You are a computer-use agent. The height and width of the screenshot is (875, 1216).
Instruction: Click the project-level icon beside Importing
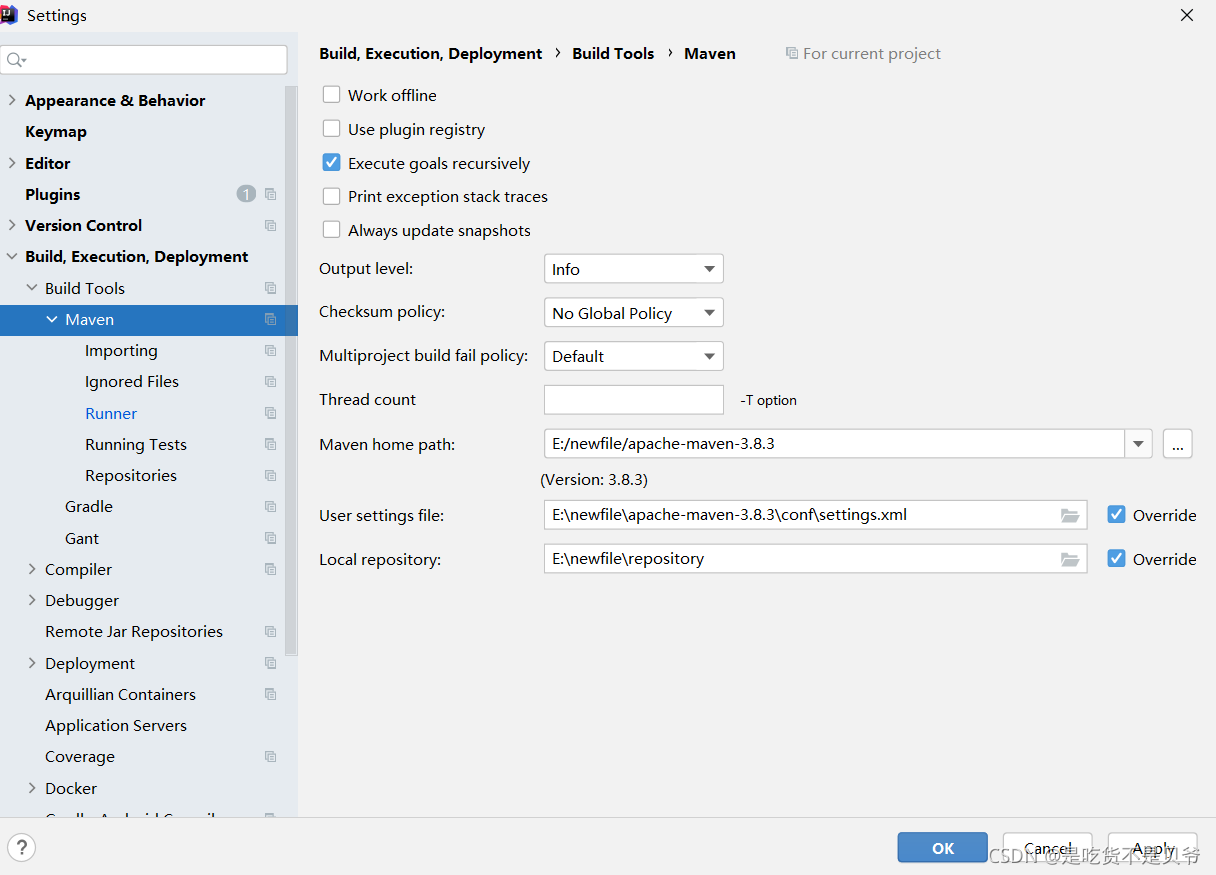(x=270, y=350)
